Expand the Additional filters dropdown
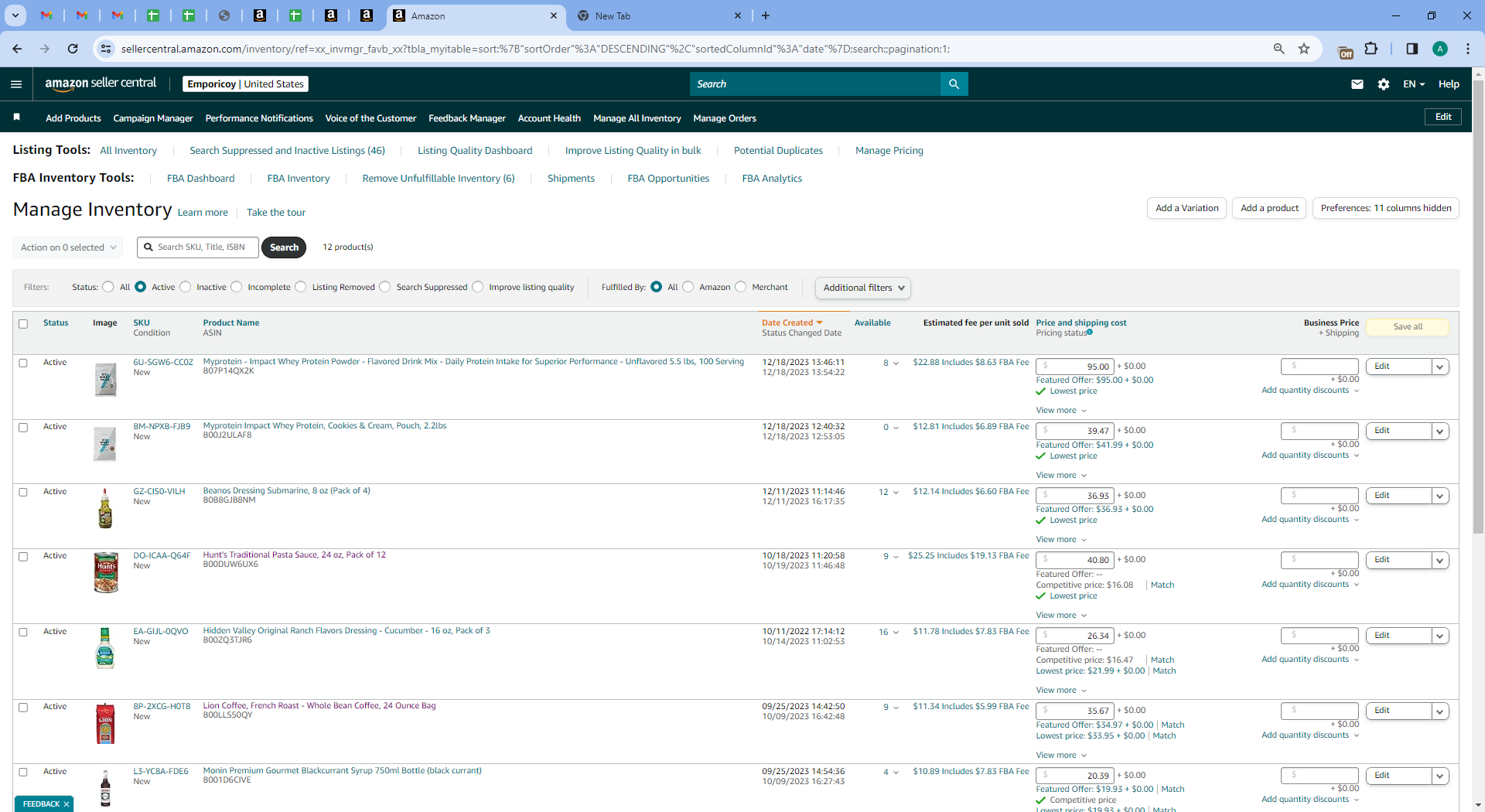 (863, 288)
